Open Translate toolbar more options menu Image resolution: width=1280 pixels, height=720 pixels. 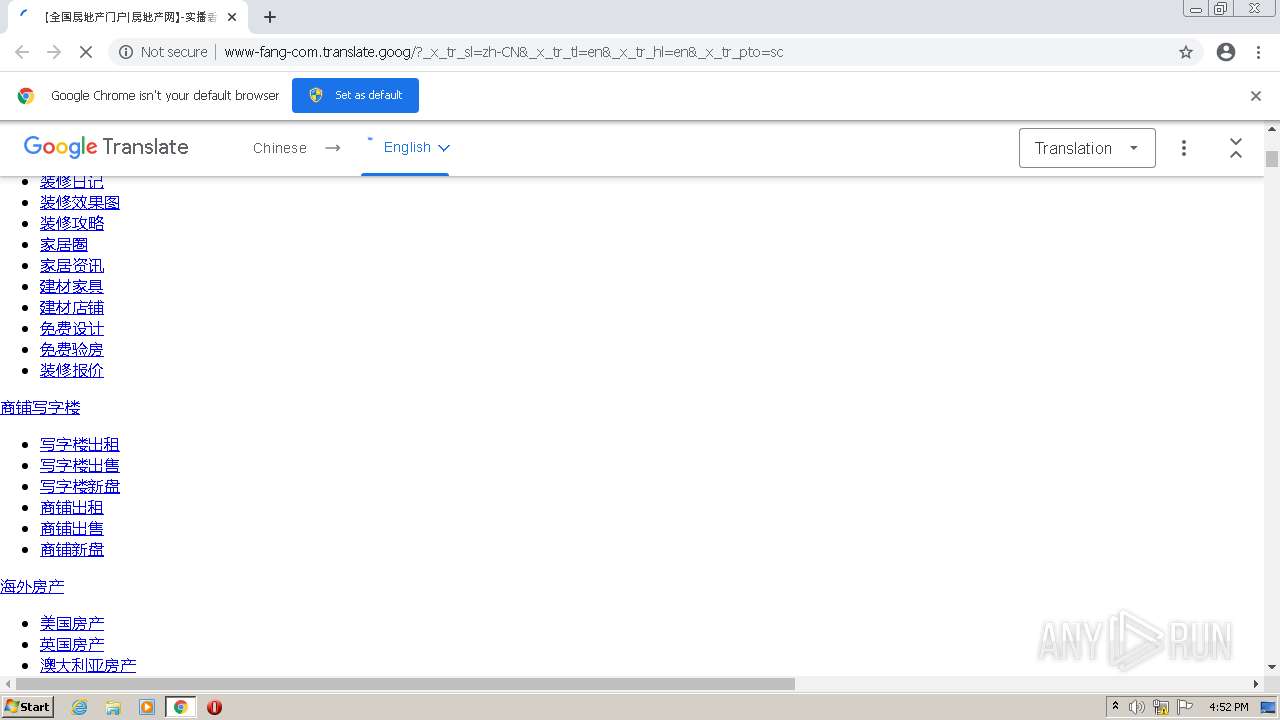coord(1184,148)
